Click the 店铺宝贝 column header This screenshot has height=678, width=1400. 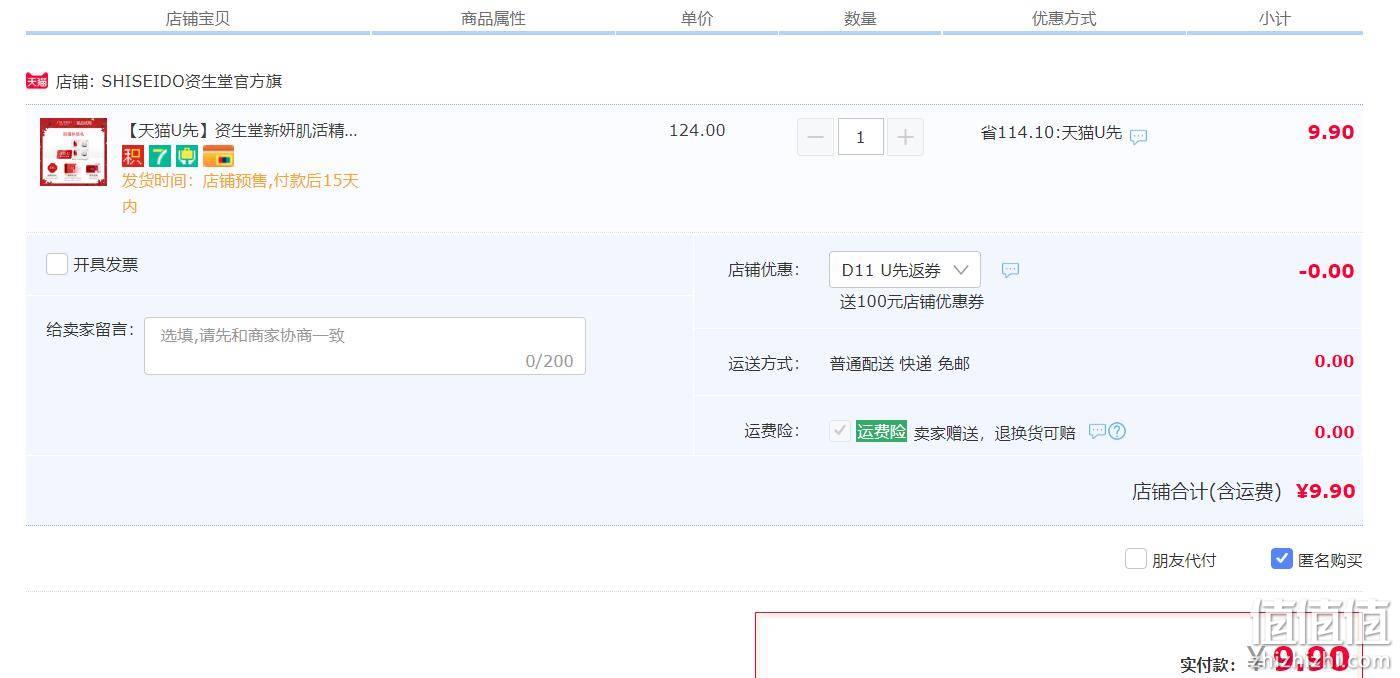pos(198,18)
